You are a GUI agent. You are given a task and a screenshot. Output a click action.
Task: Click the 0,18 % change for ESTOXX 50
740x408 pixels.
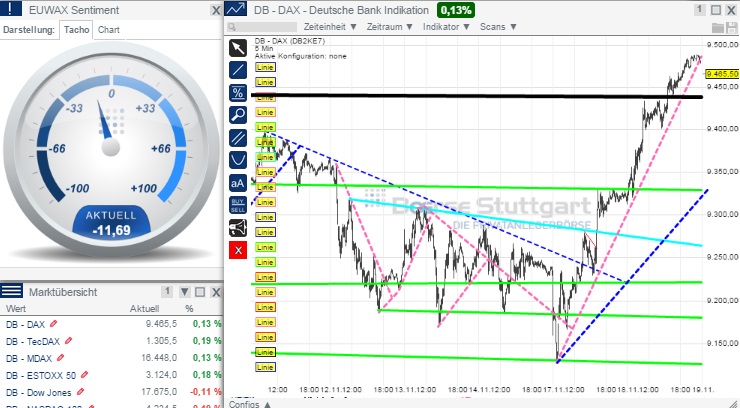point(207,375)
